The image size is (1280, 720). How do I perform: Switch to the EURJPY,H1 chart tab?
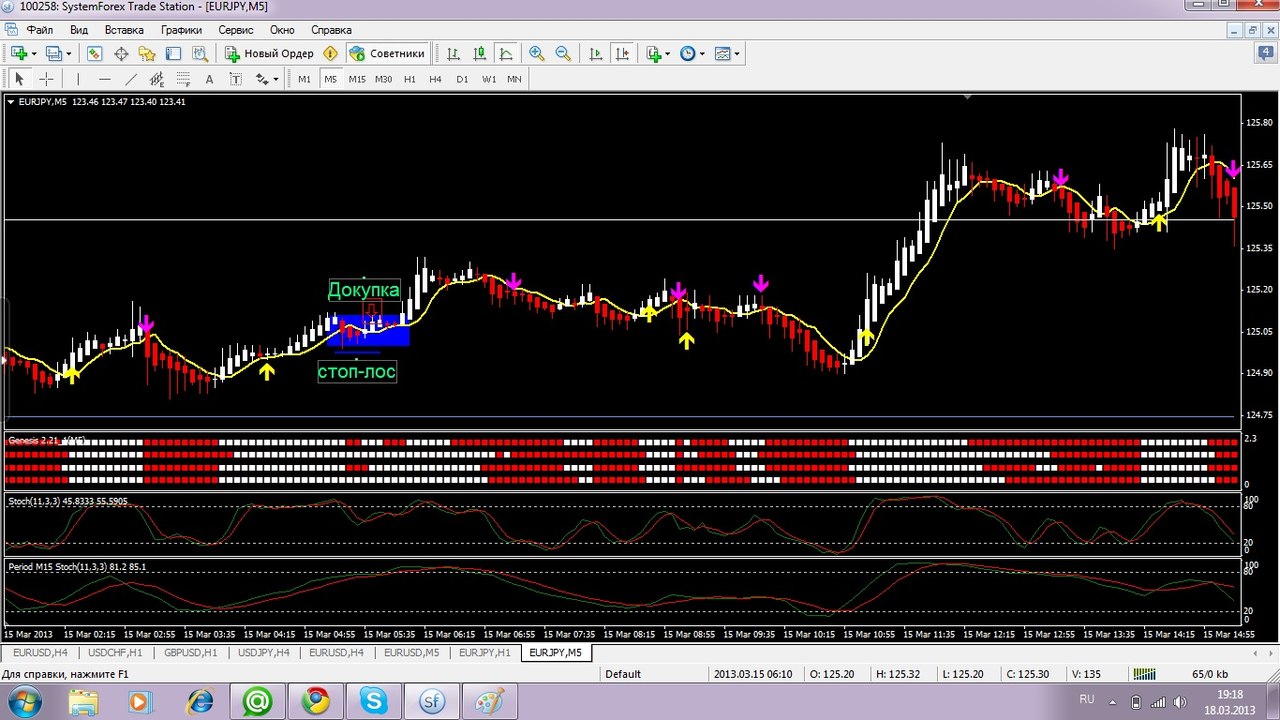(x=484, y=652)
